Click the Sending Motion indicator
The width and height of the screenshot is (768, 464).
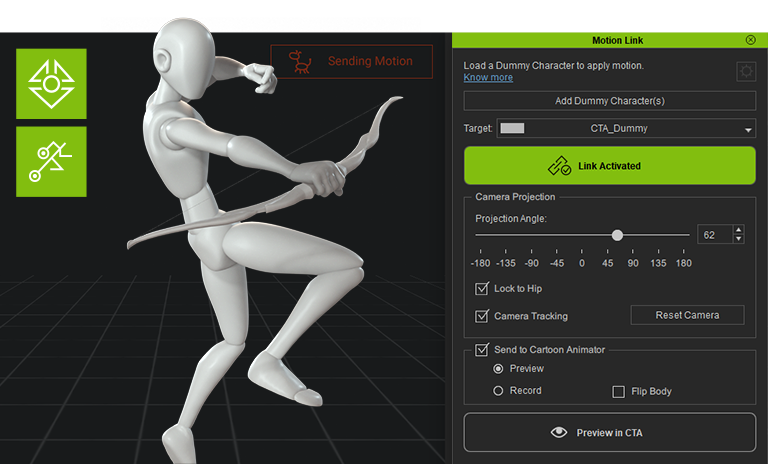coord(351,62)
